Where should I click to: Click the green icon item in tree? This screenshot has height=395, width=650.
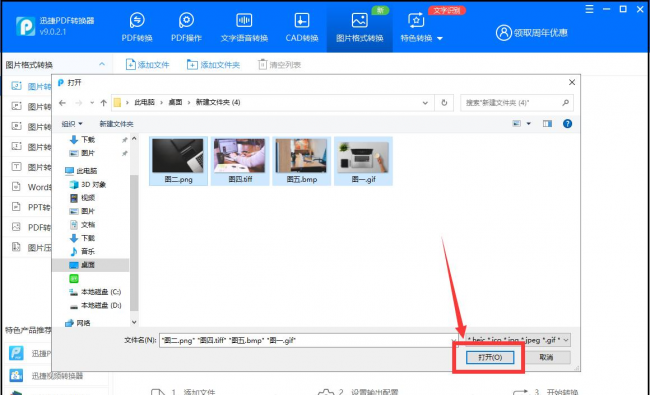click(x=74, y=279)
